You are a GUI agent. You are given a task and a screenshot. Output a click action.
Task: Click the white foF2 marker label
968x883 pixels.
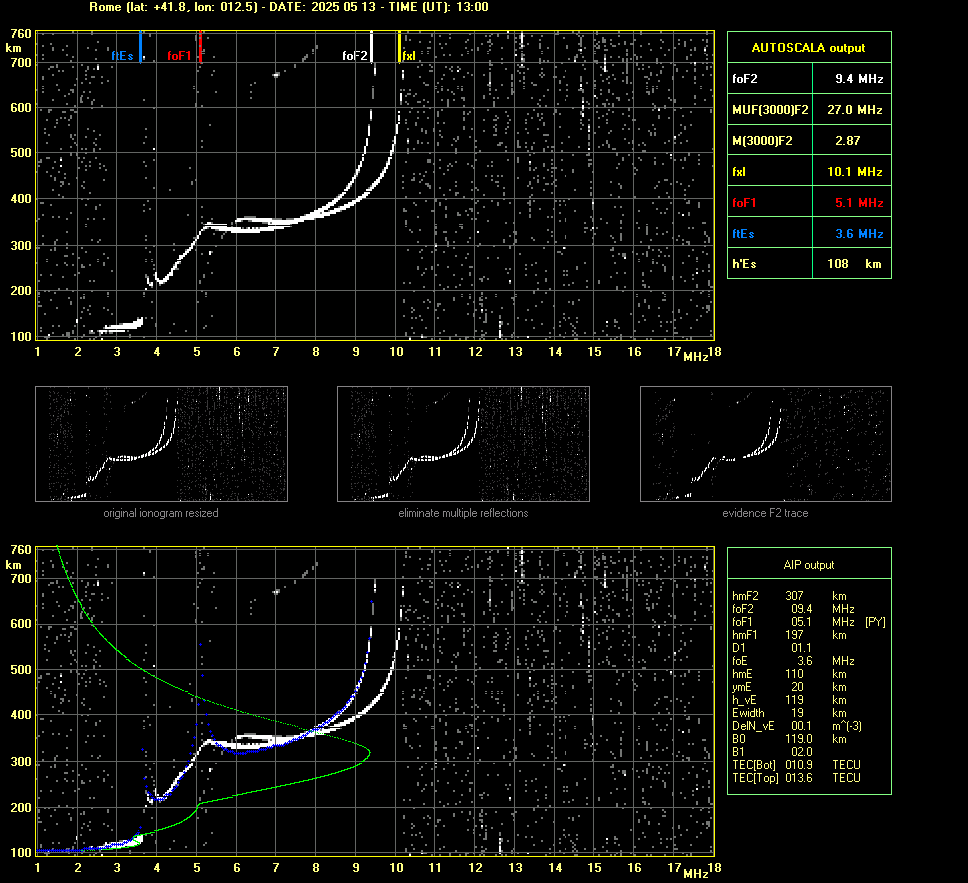[x=355, y=56]
